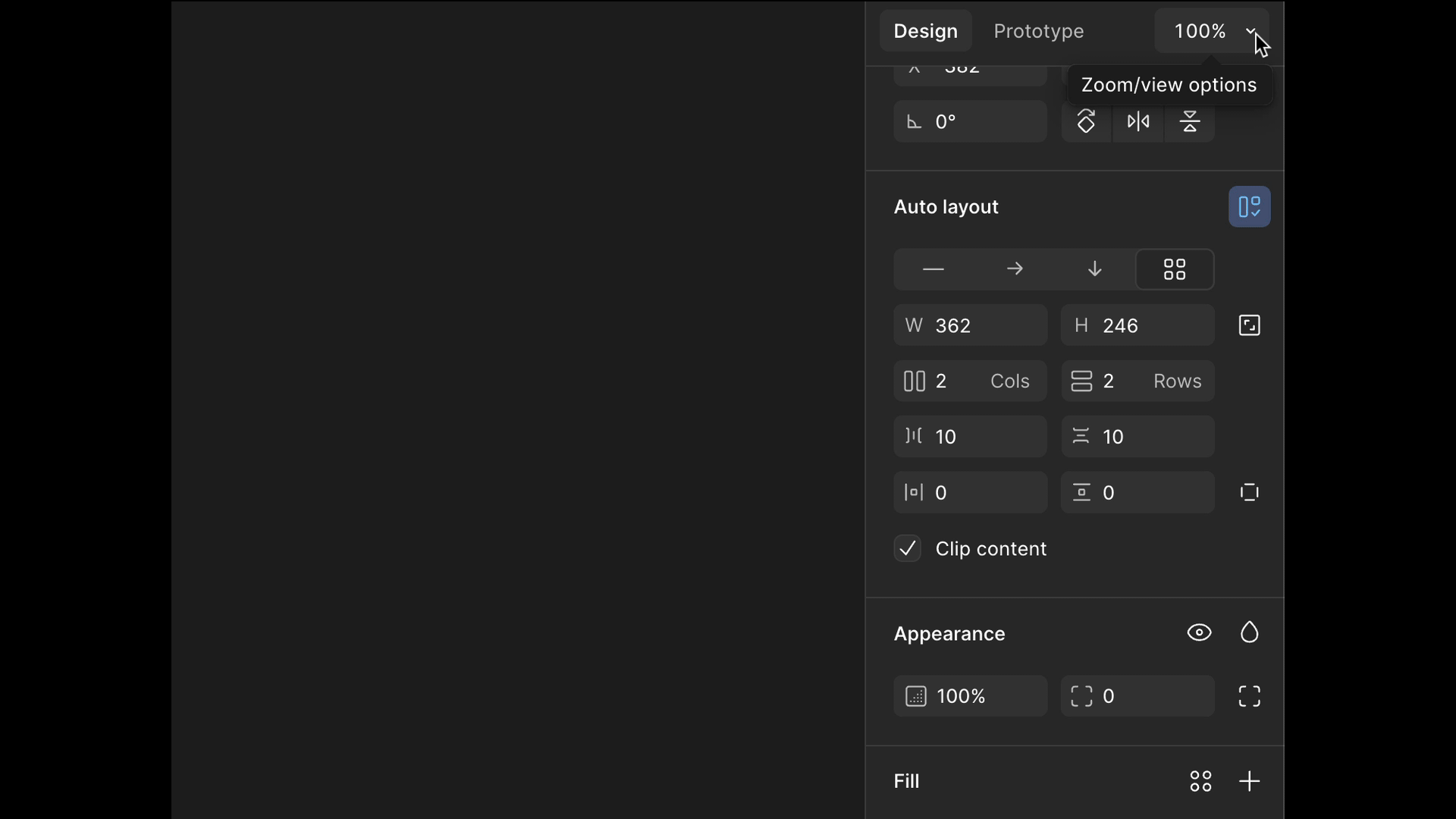The image size is (1456, 819).
Task: Toggle the Clip content checkbox
Action: 908,548
